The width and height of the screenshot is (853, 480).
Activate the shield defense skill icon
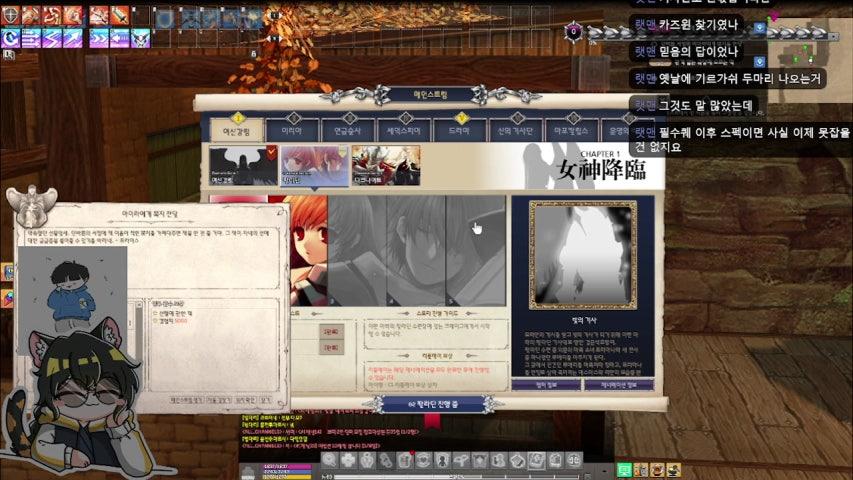pyautogui.click(x=10, y=16)
